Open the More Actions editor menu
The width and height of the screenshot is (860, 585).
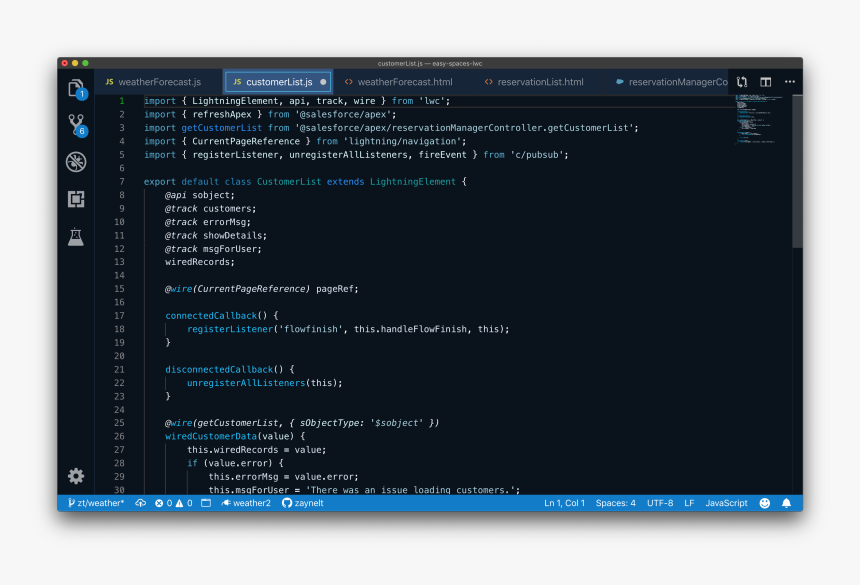tap(790, 81)
